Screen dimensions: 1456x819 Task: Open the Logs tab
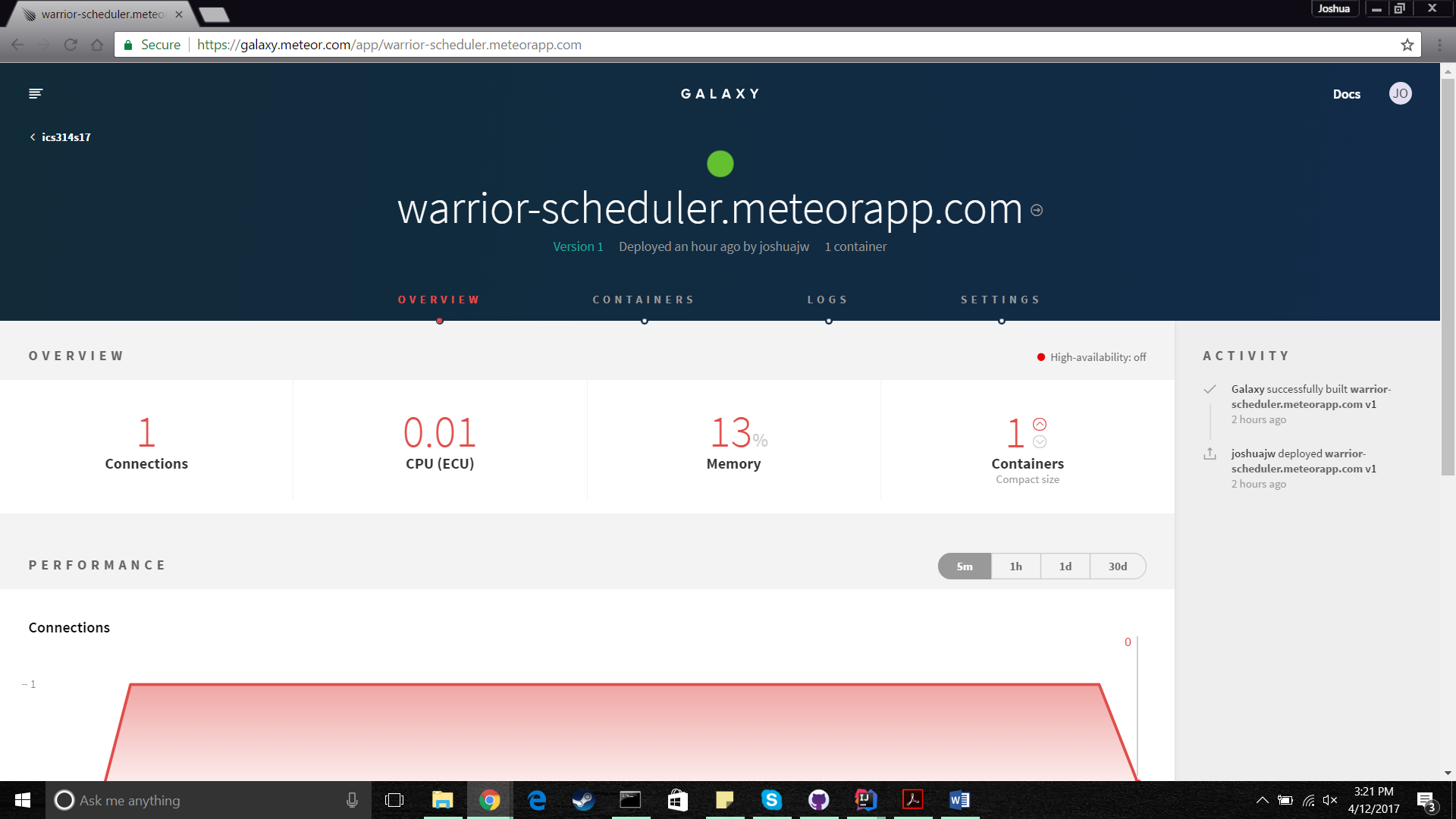coord(828,300)
